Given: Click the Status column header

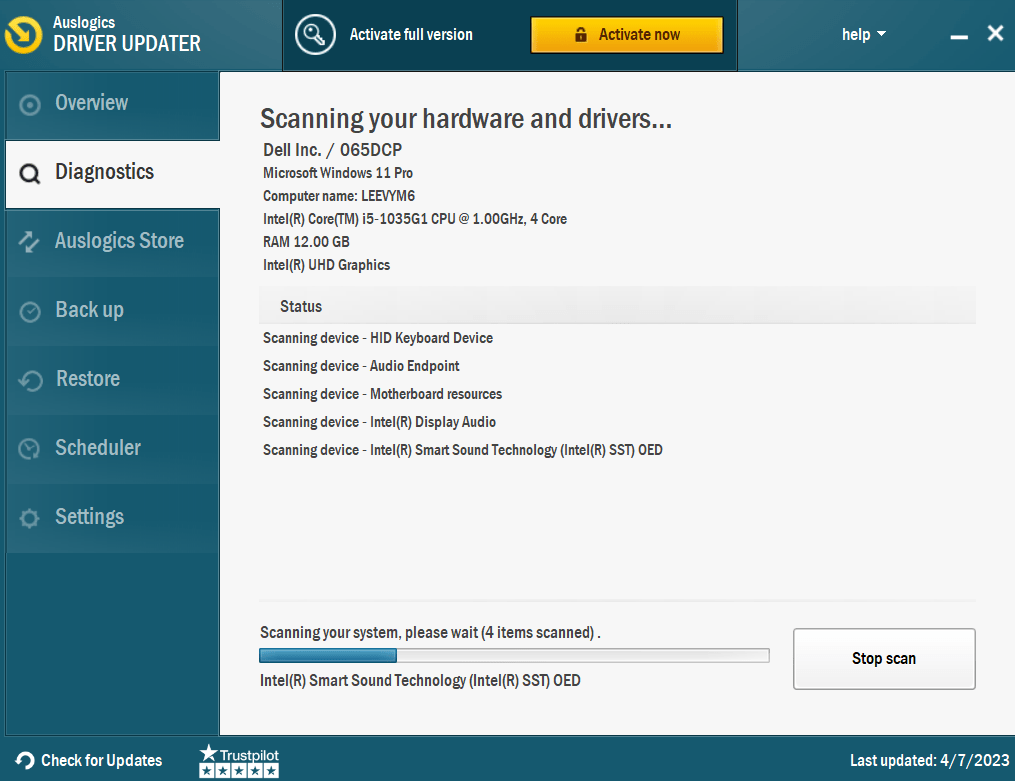Looking at the screenshot, I should tap(301, 306).
